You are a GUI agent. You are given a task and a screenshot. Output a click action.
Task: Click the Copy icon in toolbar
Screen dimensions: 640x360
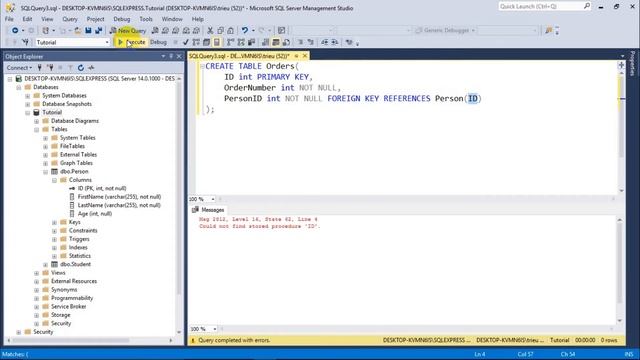pos(220,31)
